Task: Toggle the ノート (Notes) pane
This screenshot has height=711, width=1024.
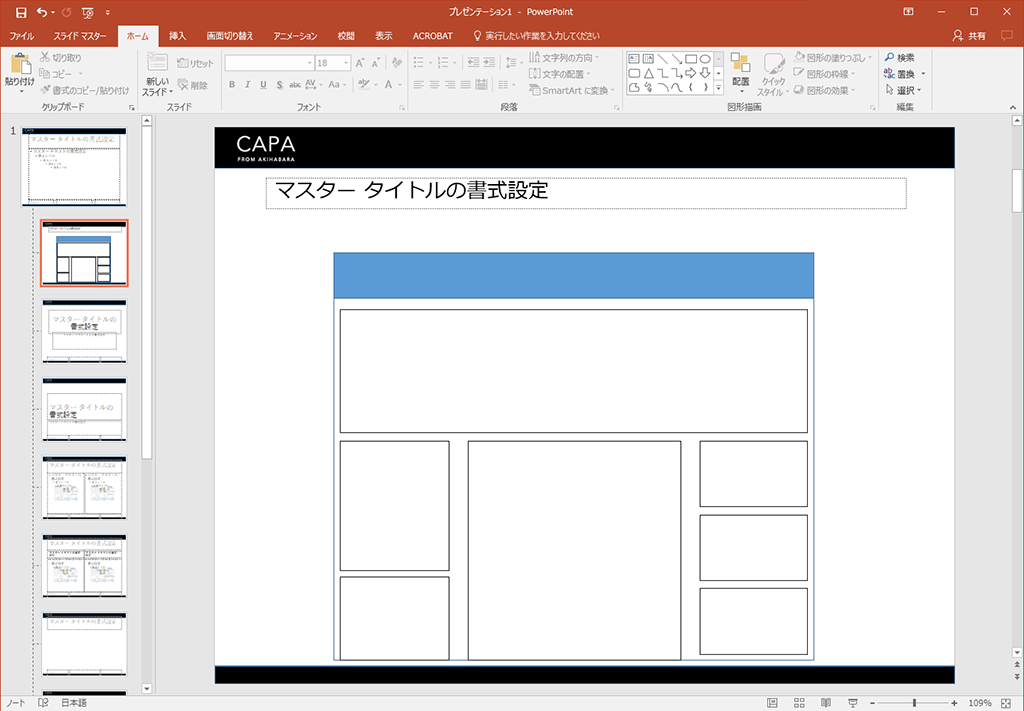Action: click(16, 703)
